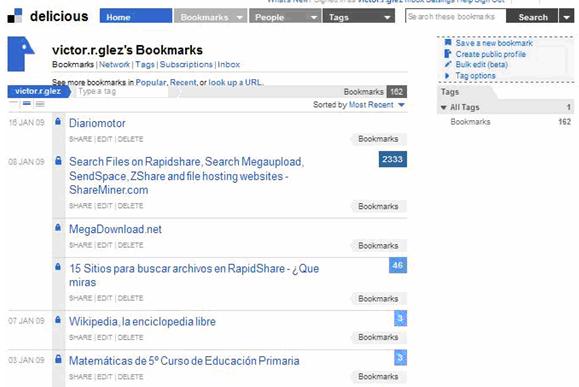Viewport: 579px width, 387px height.
Task: Open the Tags menu dropdown arrow
Action: coord(387,17)
